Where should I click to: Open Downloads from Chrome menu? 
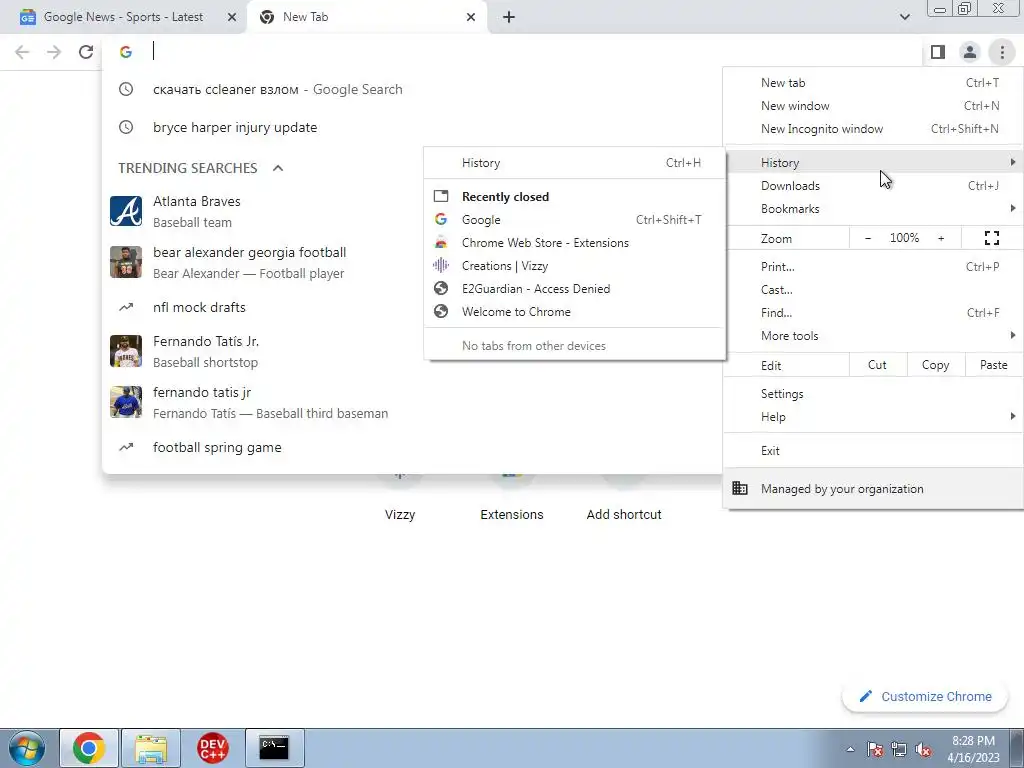coord(873,185)
